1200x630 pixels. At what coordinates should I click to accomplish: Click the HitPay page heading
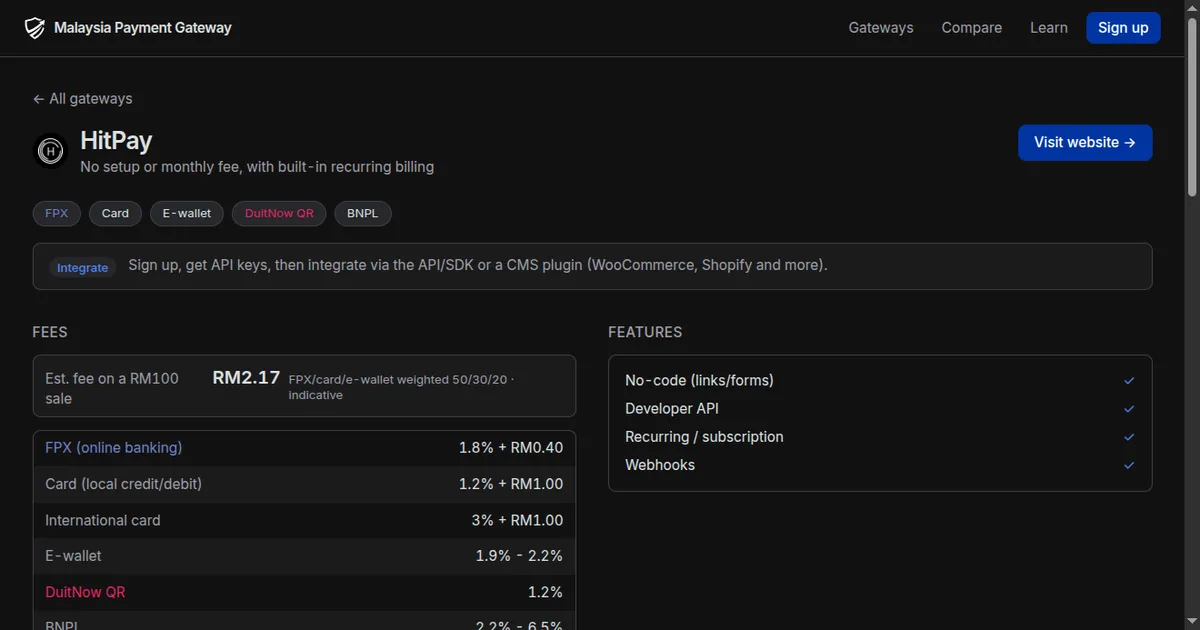point(116,140)
